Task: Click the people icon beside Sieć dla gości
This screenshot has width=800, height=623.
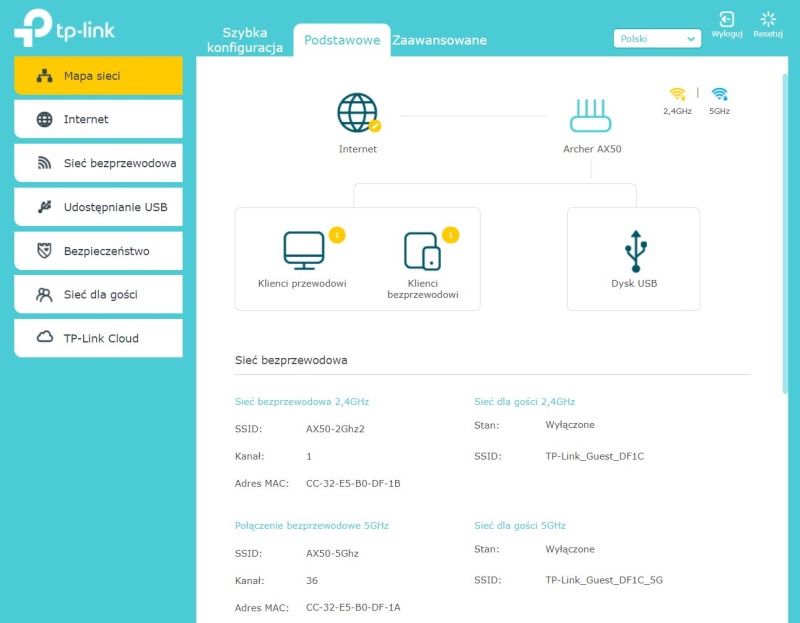Action: pos(44,294)
